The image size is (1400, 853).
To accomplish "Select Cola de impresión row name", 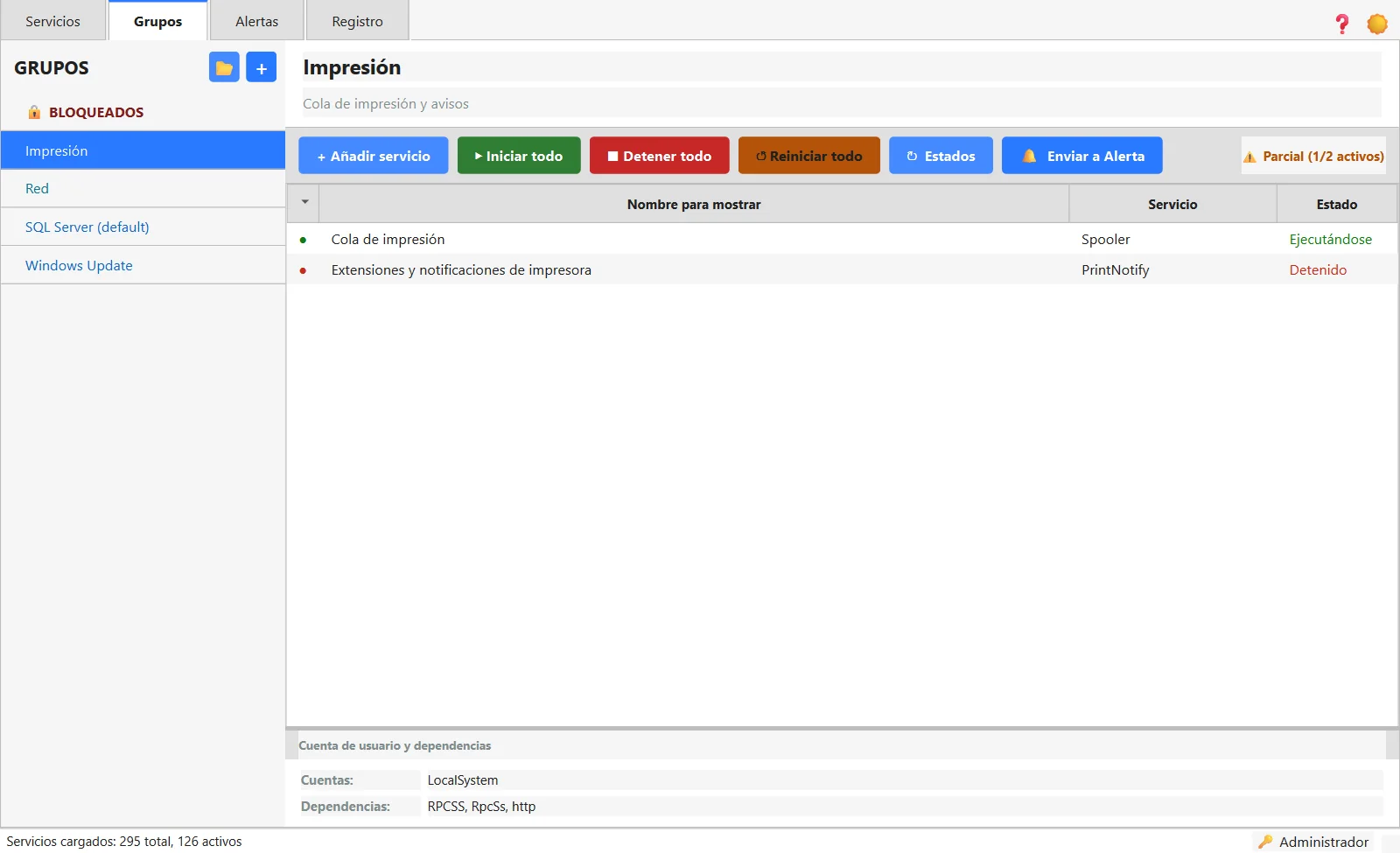I will (x=388, y=240).
